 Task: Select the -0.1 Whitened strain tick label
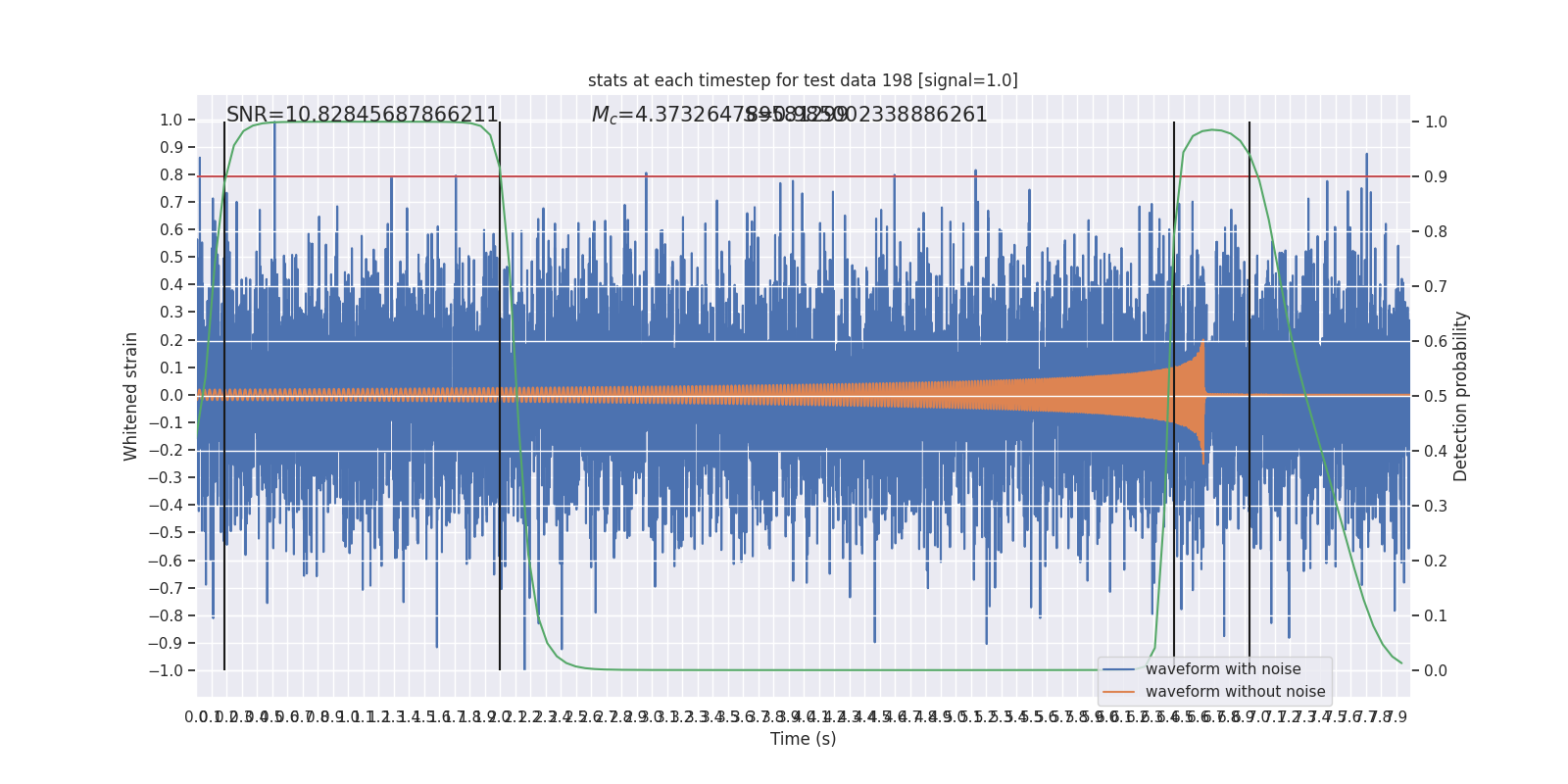pyautogui.click(x=166, y=423)
